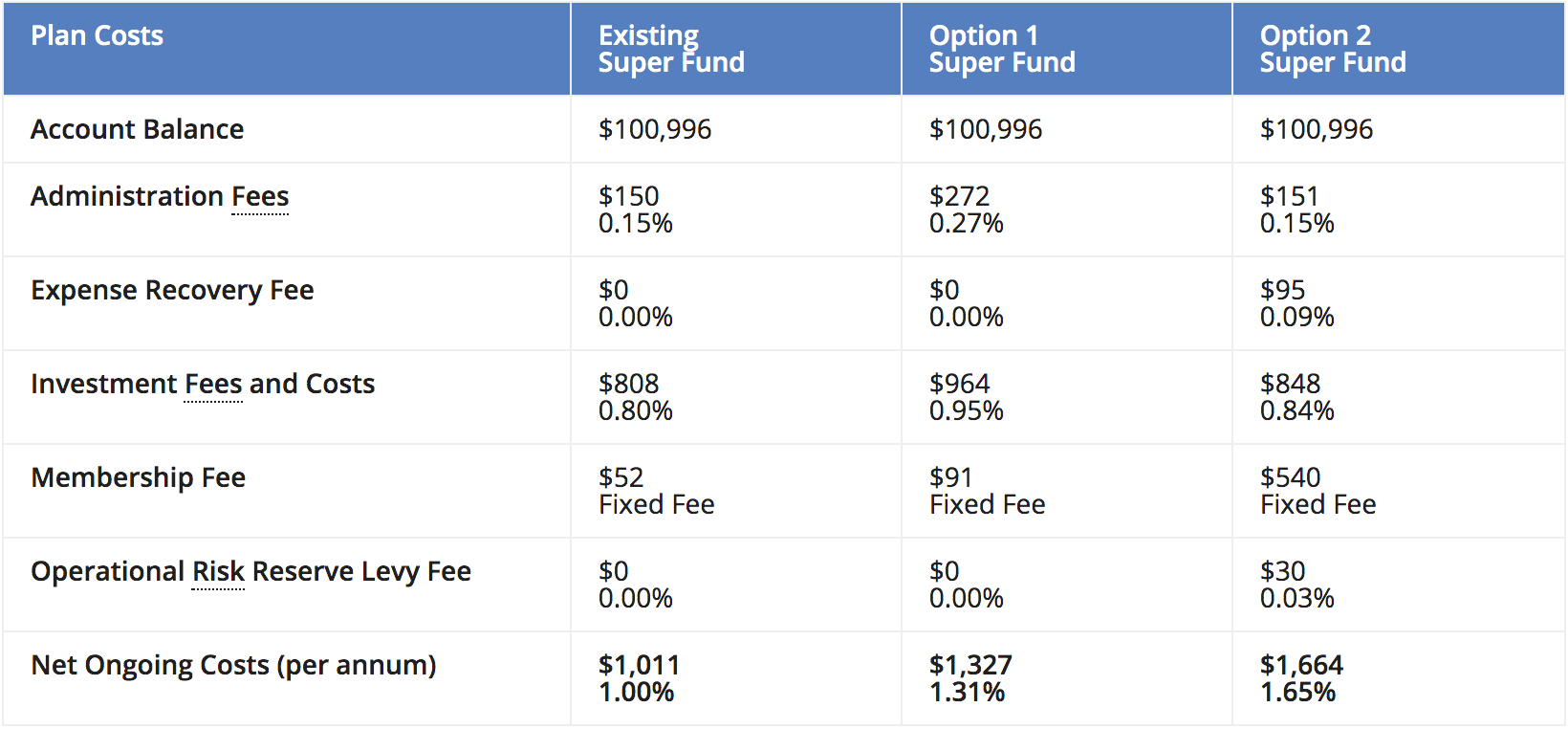Click Net Ongoing Costs (per annum) label
The image size is (1568, 729).
[233, 665]
